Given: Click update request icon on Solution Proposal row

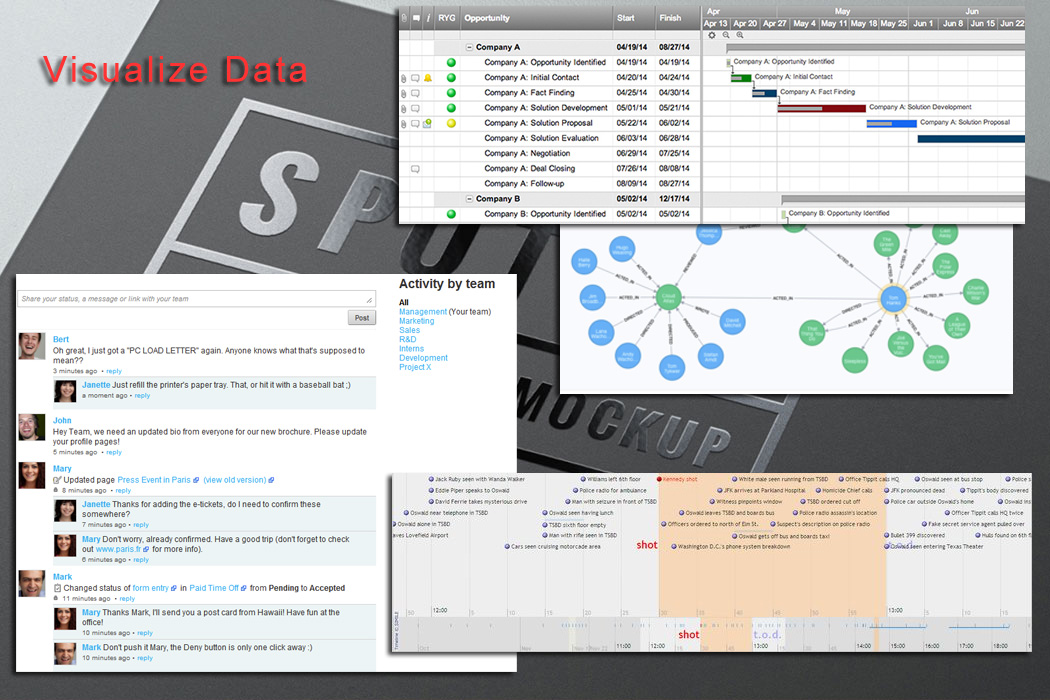Looking at the screenshot, I should [427, 123].
